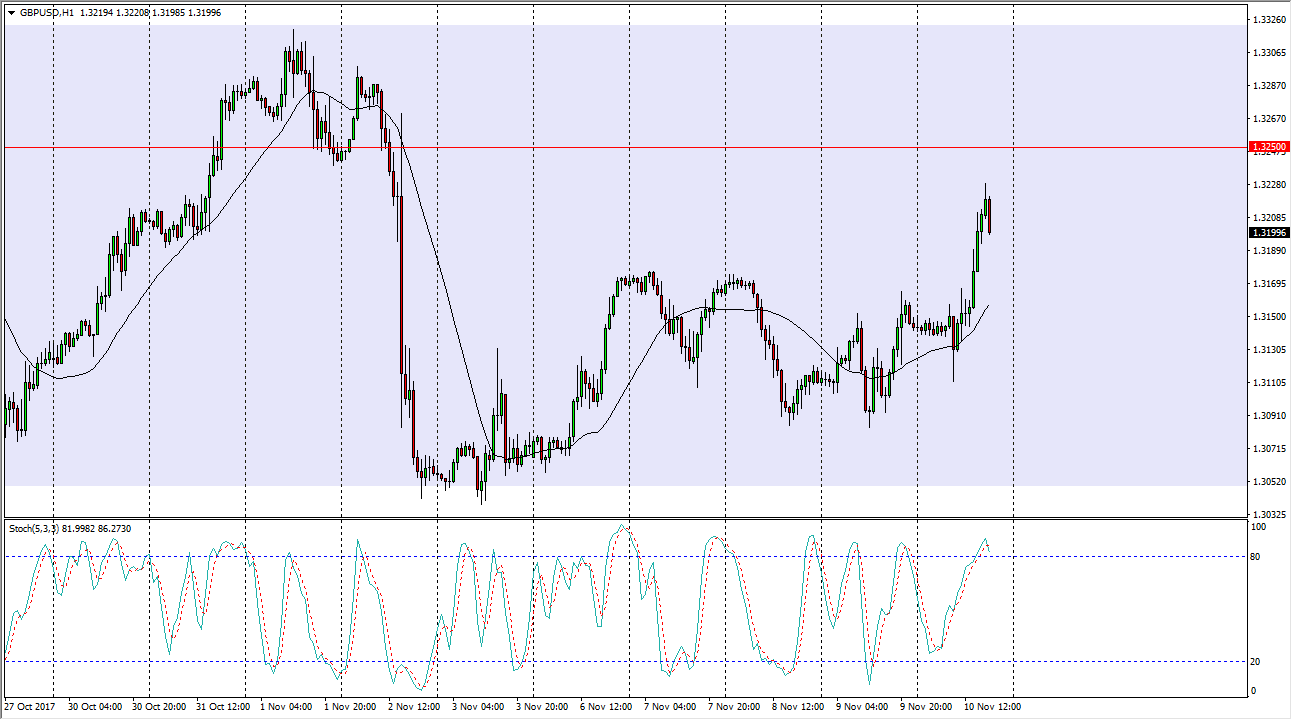The width and height of the screenshot is (1292, 720).
Task: Click the 7 Nov 04:00 time axis label
Action: [670, 706]
